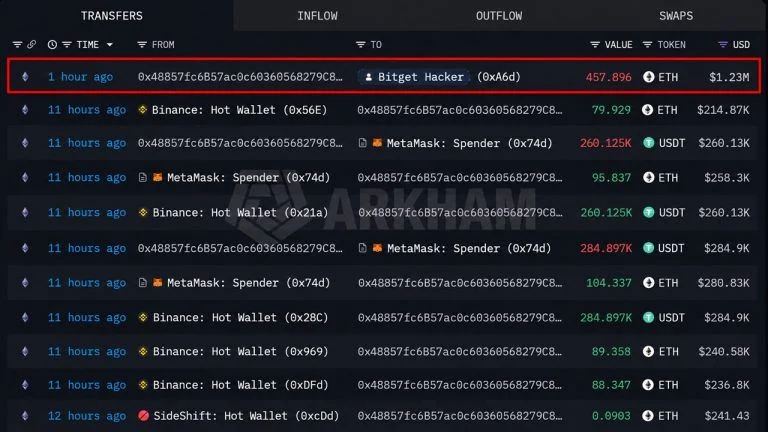Click the Ethereum icon on the Bitget Hacker row
Screen dimensions: 768x432
coord(25,77)
